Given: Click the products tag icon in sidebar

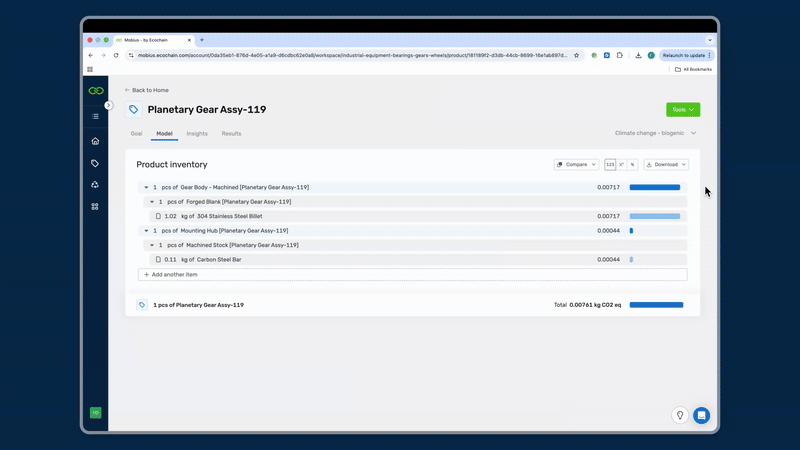Looking at the screenshot, I should [x=95, y=163].
